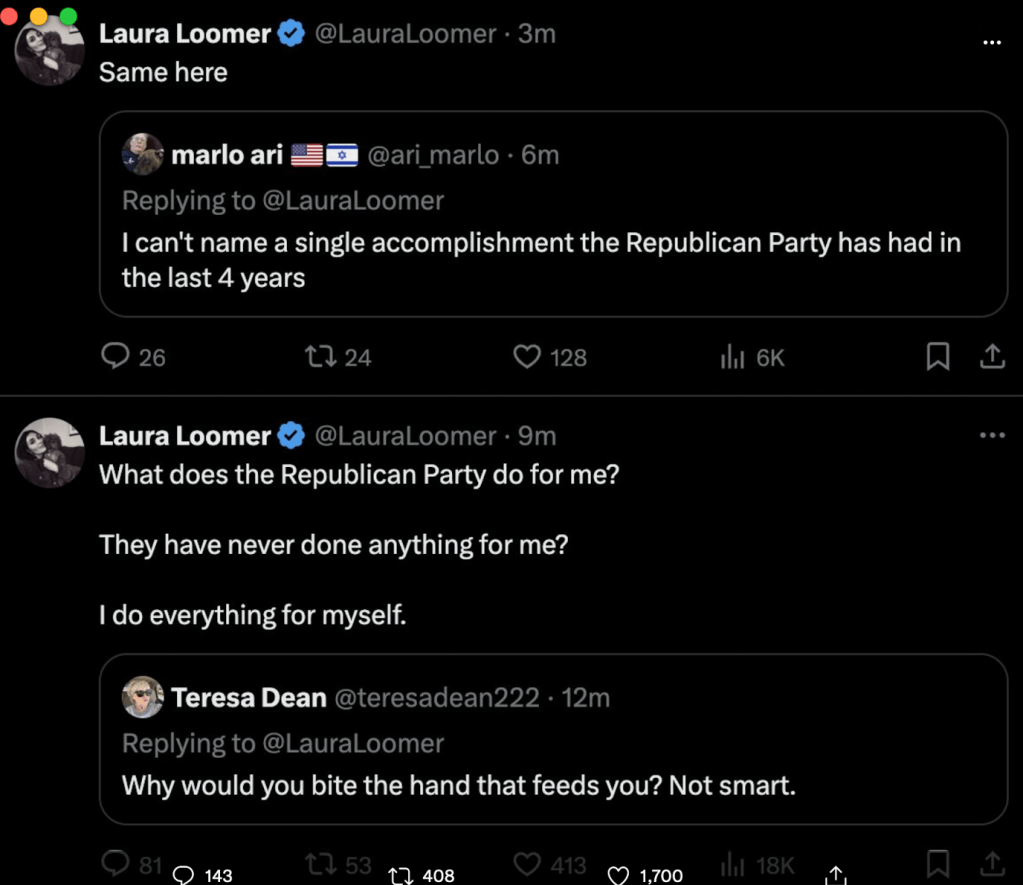The image size is (1023, 885).
Task: Open the @teresadean222 profile handle
Action: point(435,697)
